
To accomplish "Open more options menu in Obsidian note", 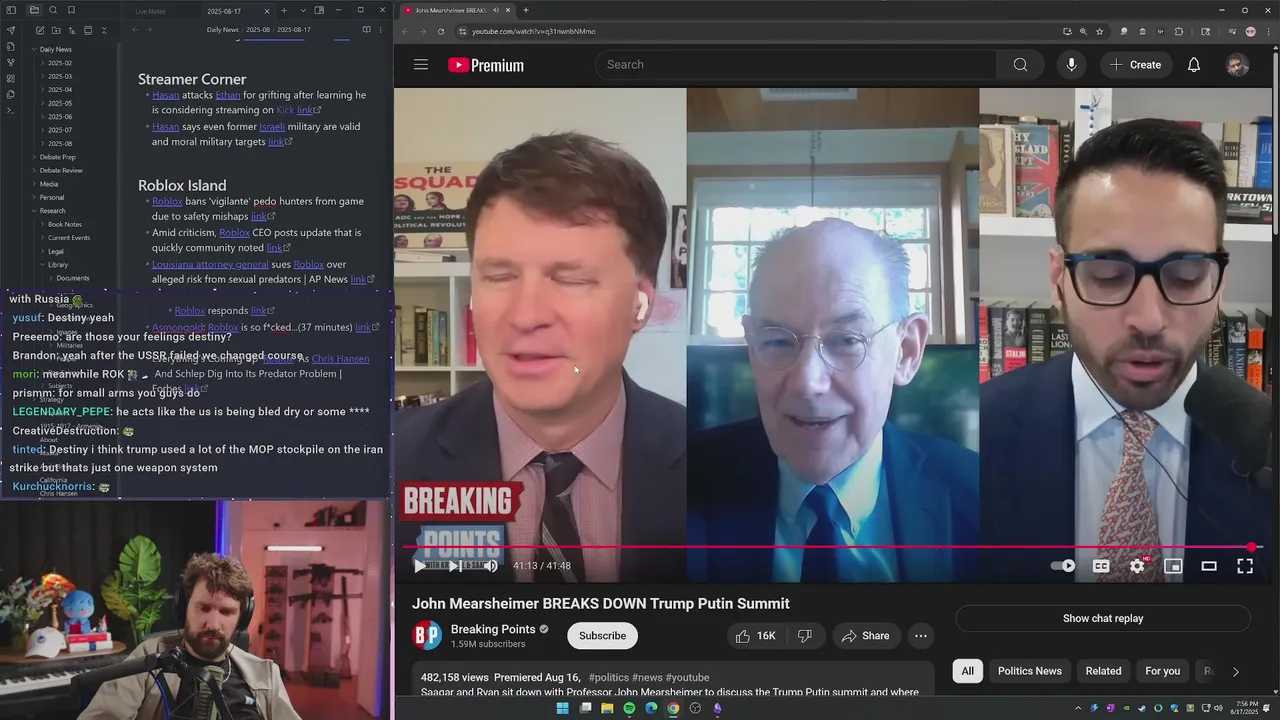I will pos(382,30).
